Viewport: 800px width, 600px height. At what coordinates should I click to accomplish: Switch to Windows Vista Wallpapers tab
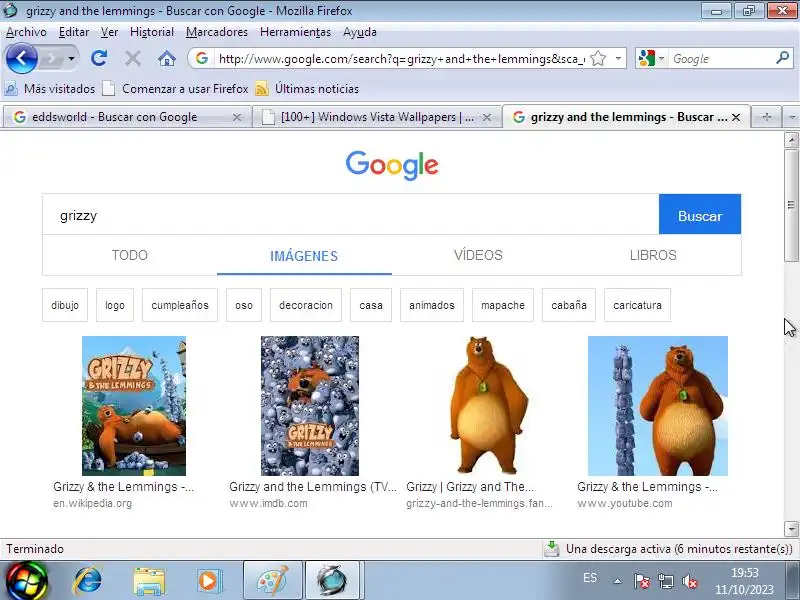378,117
